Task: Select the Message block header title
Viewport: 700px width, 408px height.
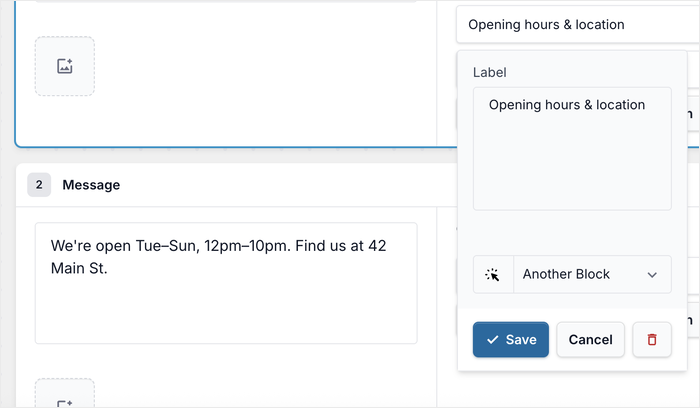Action: point(91,185)
